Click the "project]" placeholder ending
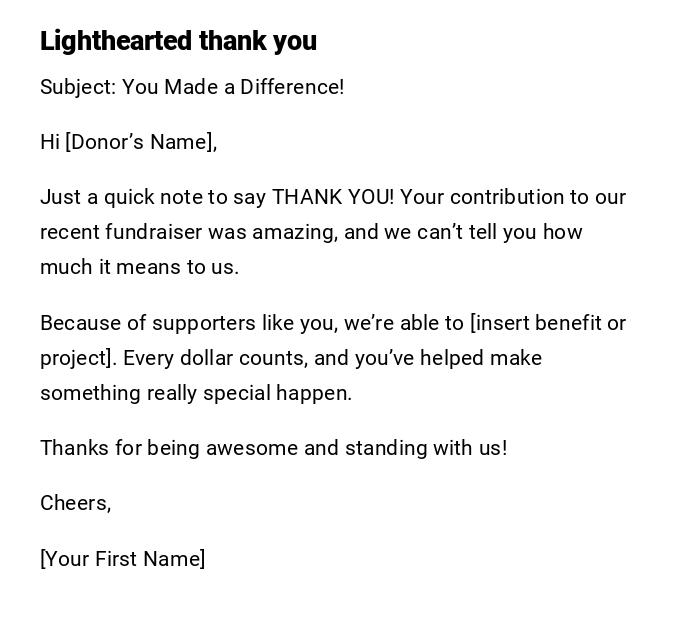This screenshot has width=700, height=621. [x=77, y=358]
